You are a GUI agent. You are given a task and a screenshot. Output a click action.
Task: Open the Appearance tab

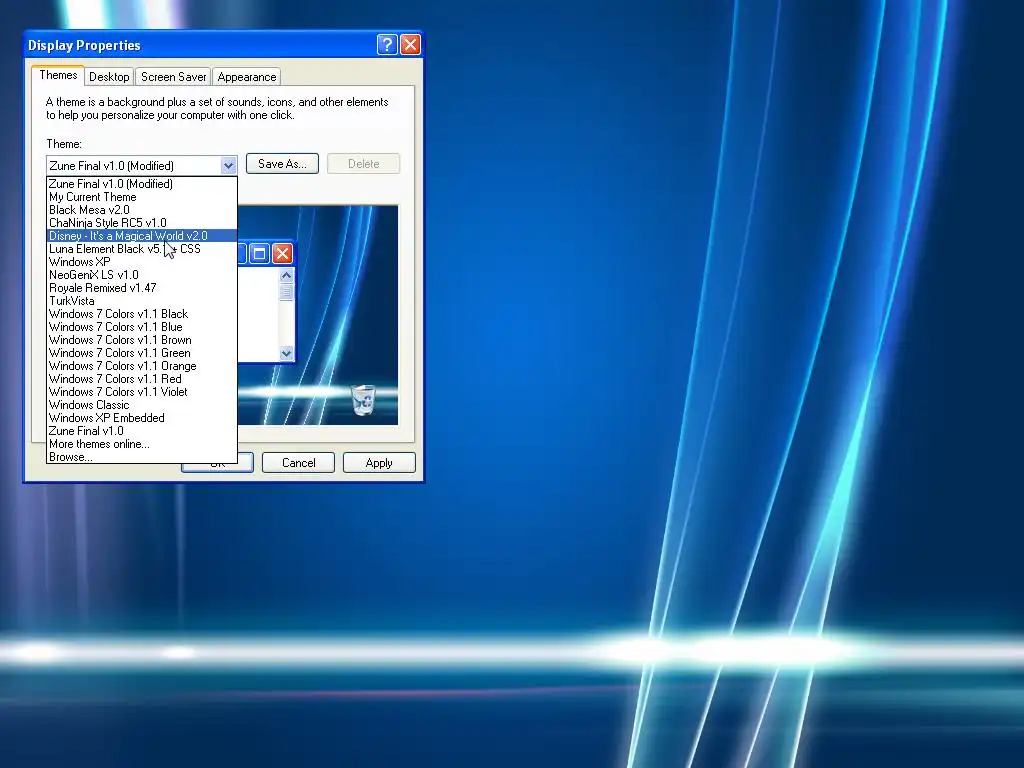pyautogui.click(x=247, y=77)
